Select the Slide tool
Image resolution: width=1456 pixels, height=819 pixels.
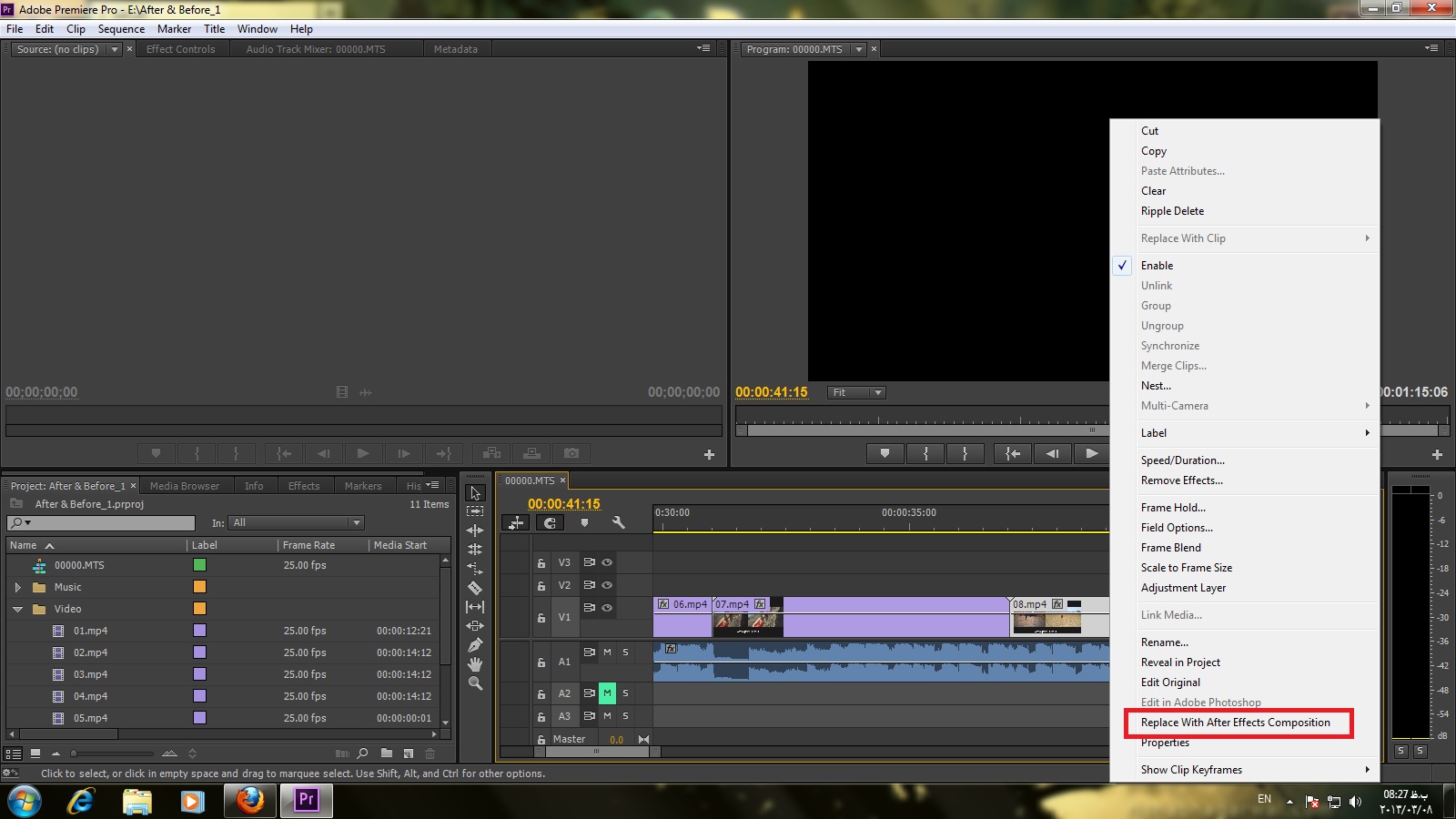475,626
